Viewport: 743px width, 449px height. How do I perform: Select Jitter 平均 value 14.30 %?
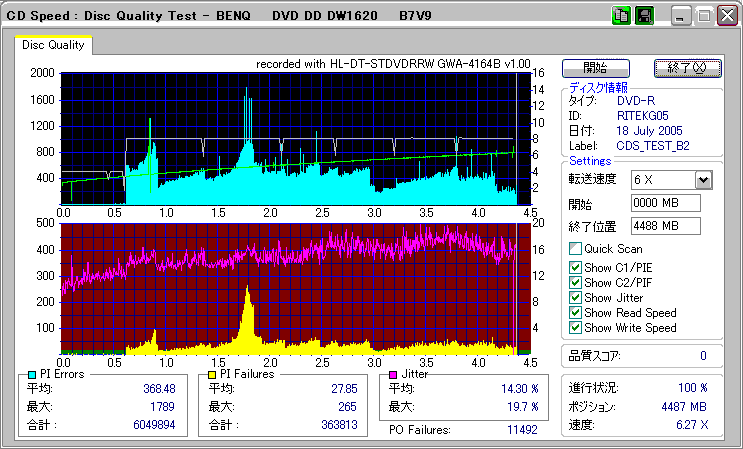520,389
